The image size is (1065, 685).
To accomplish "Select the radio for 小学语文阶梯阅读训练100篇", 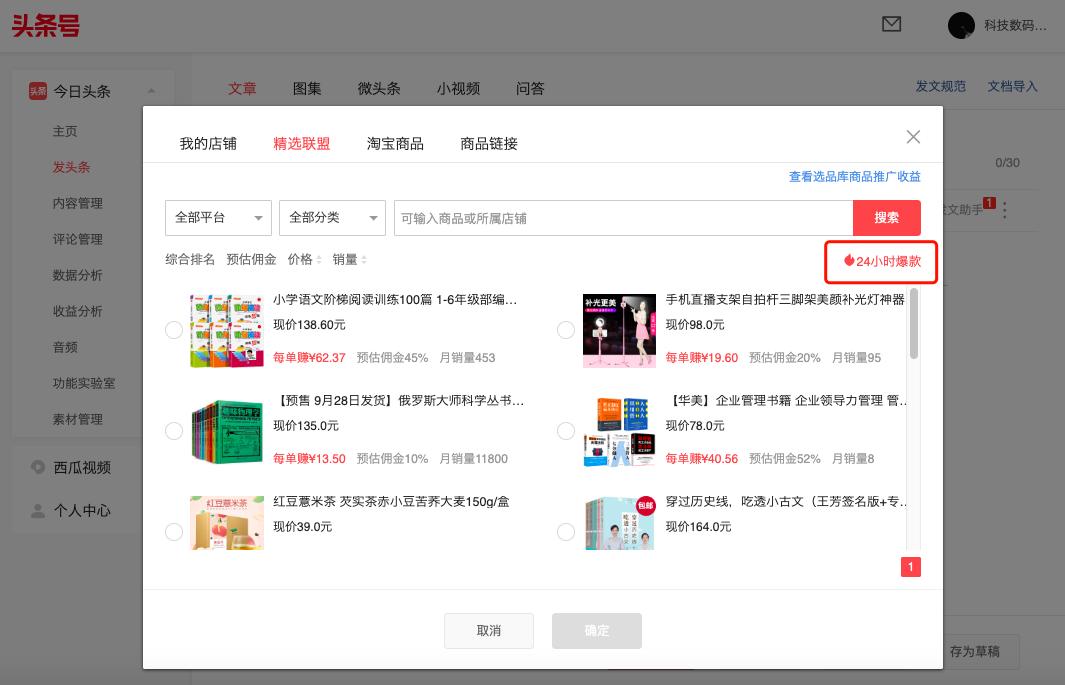I will pos(174,330).
